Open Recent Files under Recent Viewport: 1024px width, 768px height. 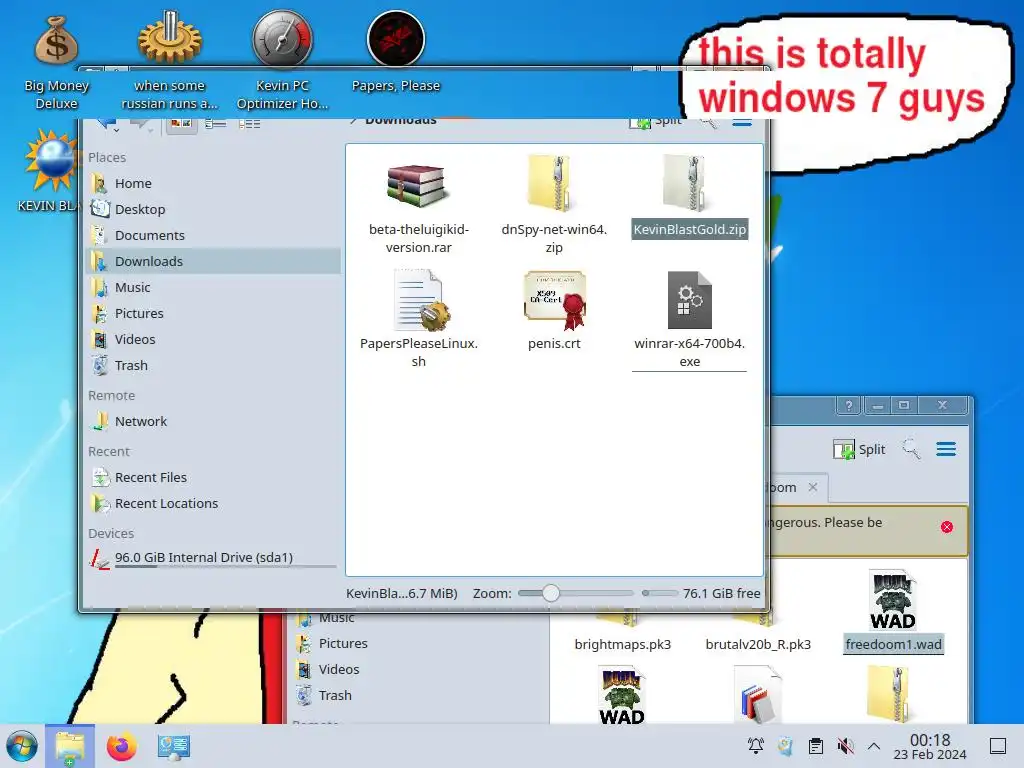click(x=213, y=477)
